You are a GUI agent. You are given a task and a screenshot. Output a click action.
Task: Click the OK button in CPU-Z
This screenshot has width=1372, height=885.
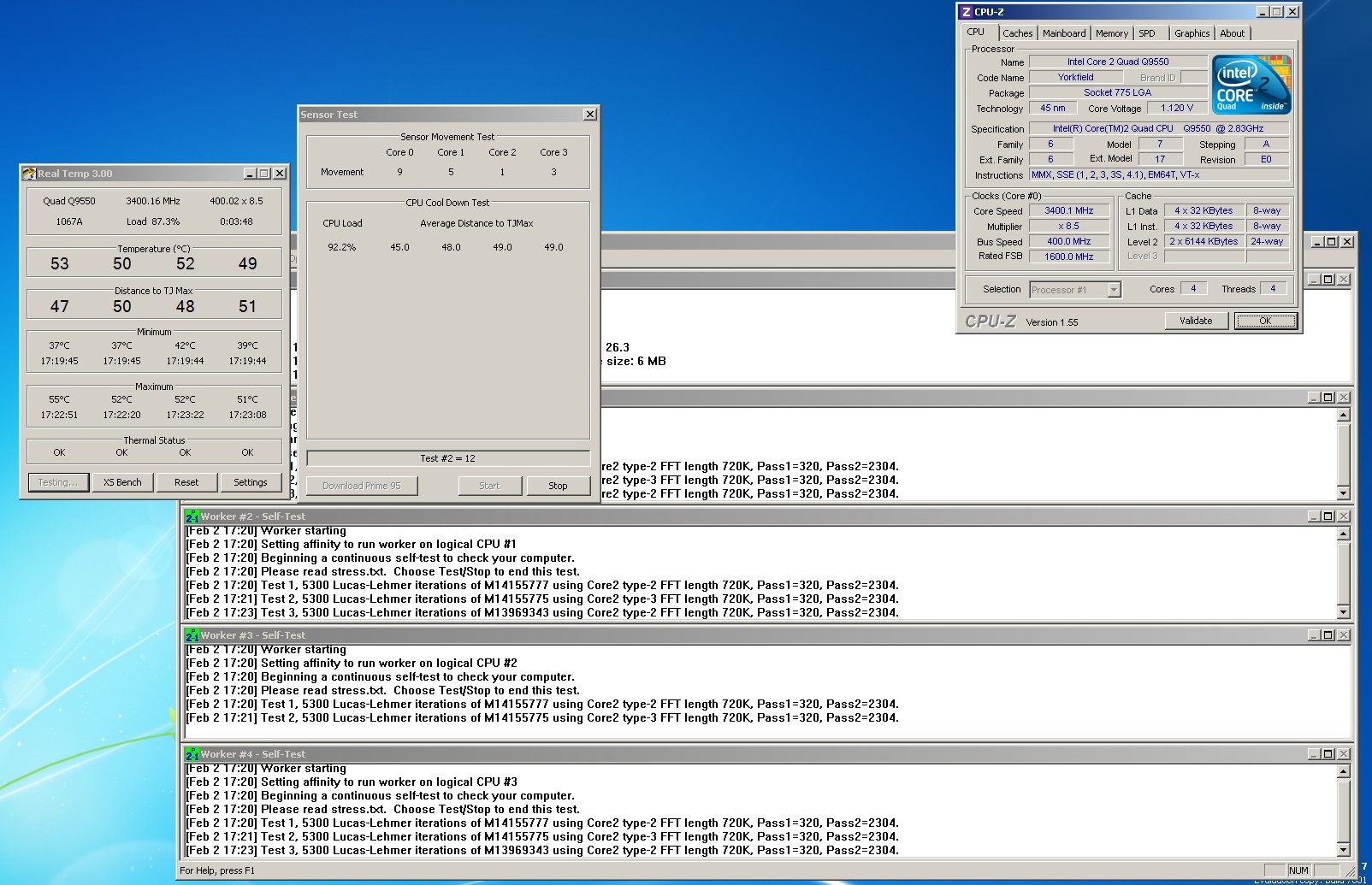click(x=1265, y=321)
